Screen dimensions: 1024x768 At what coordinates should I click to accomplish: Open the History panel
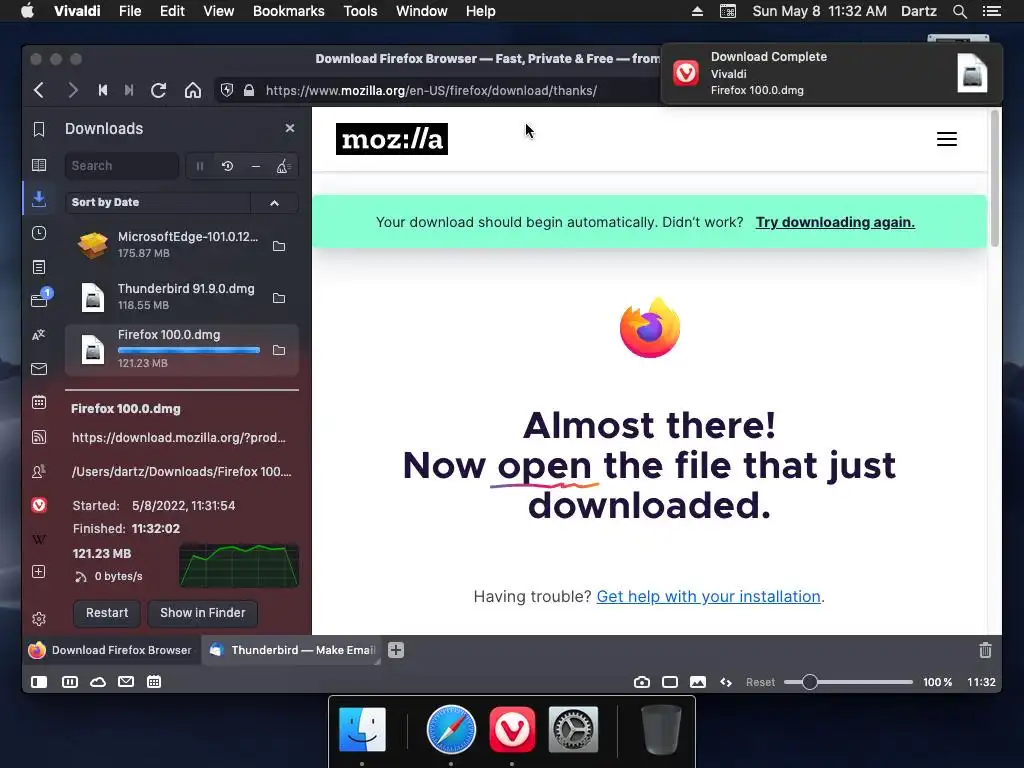tap(39, 233)
